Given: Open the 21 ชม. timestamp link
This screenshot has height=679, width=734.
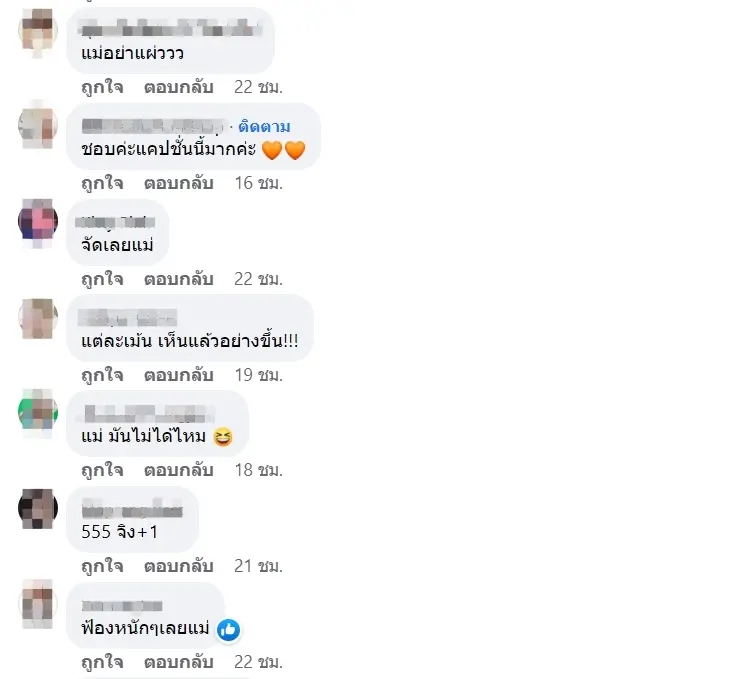Looking at the screenshot, I should pos(259,566).
